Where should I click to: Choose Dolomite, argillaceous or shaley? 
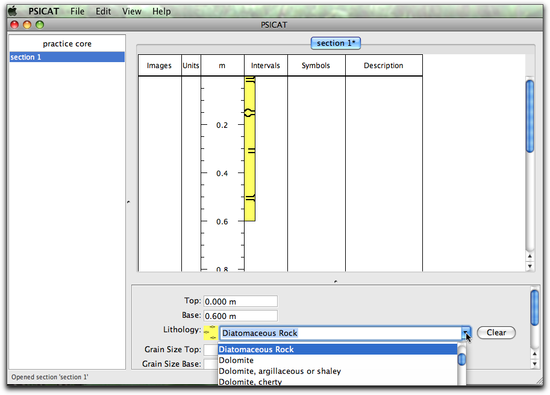337,371
